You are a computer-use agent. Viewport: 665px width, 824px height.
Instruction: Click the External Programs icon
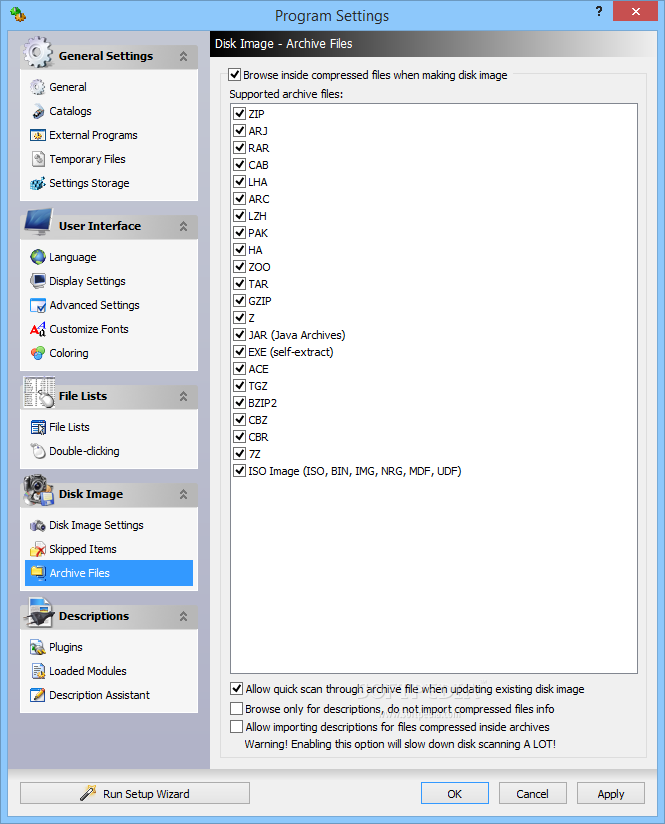tap(38, 135)
